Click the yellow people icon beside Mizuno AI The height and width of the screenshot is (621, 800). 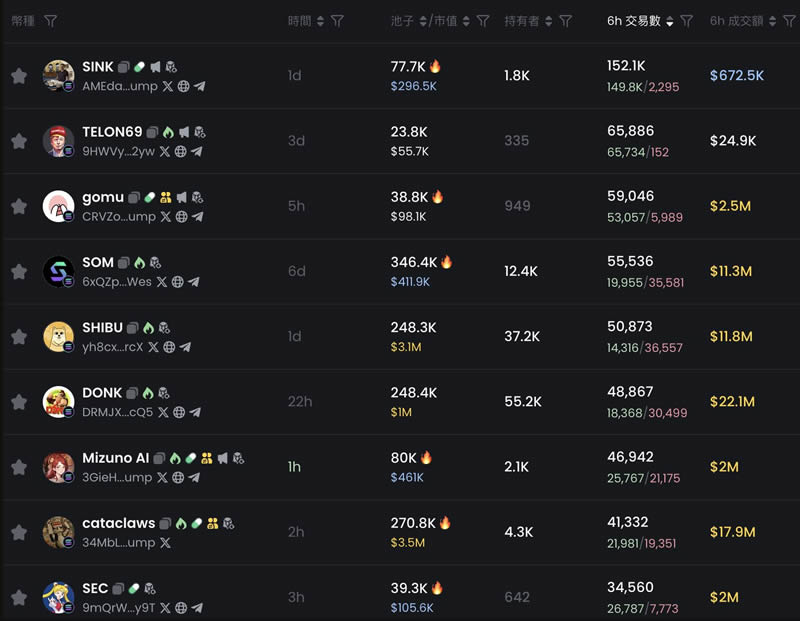206,459
